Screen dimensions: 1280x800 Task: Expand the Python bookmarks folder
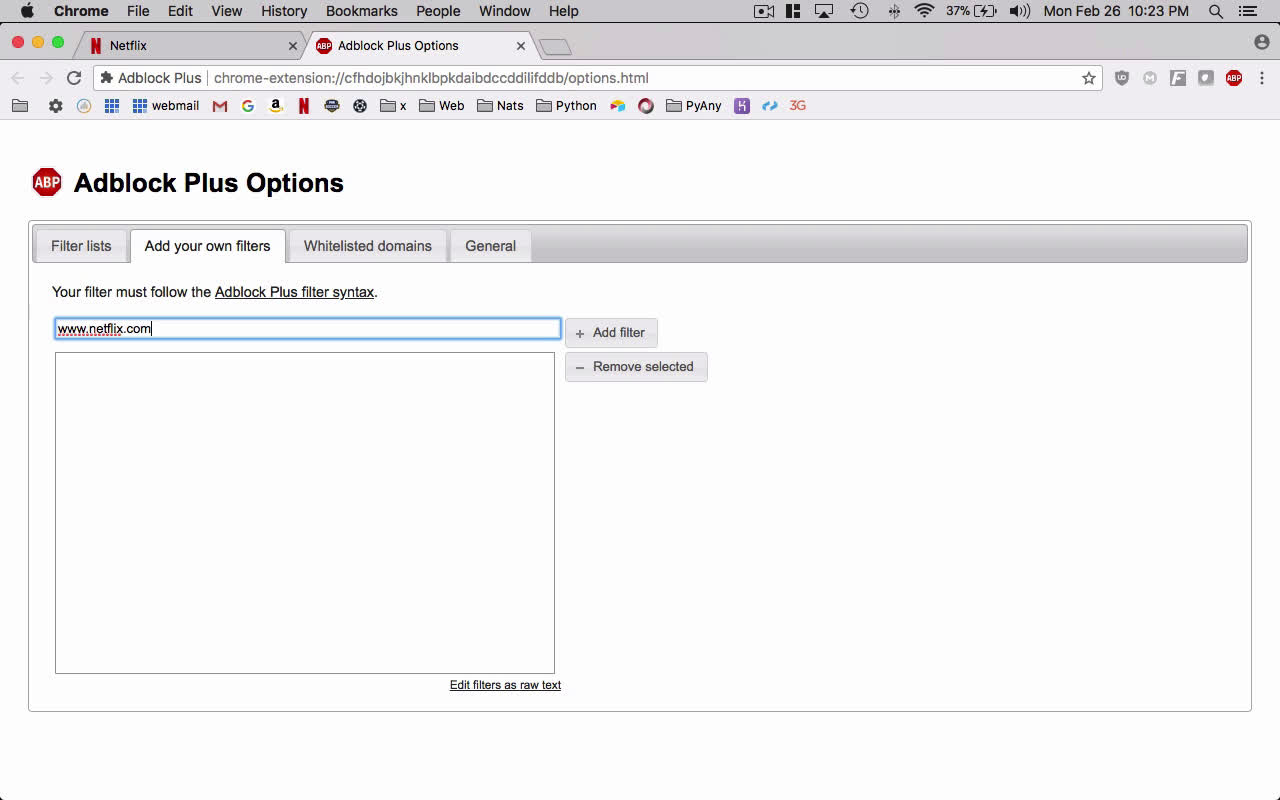pos(566,106)
